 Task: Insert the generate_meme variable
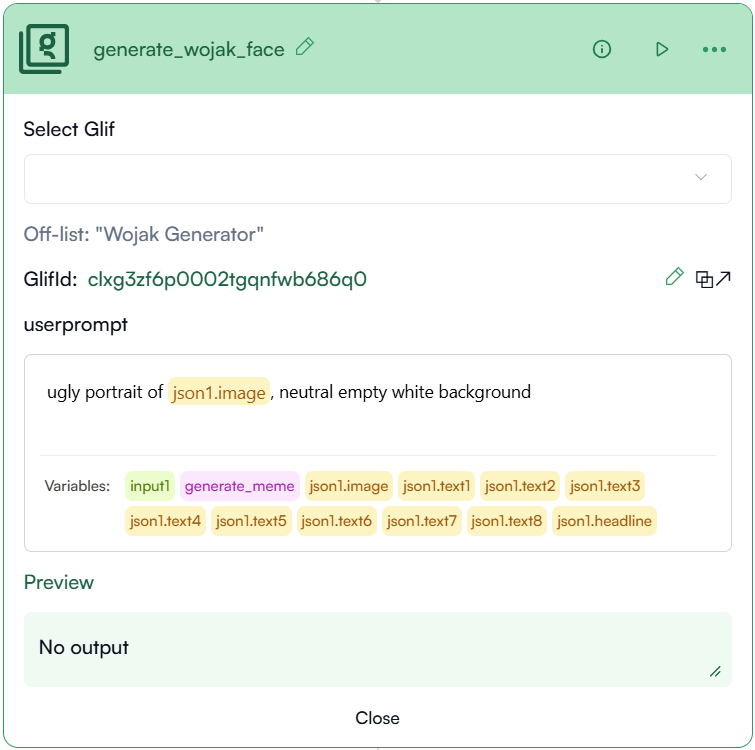[240, 486]
